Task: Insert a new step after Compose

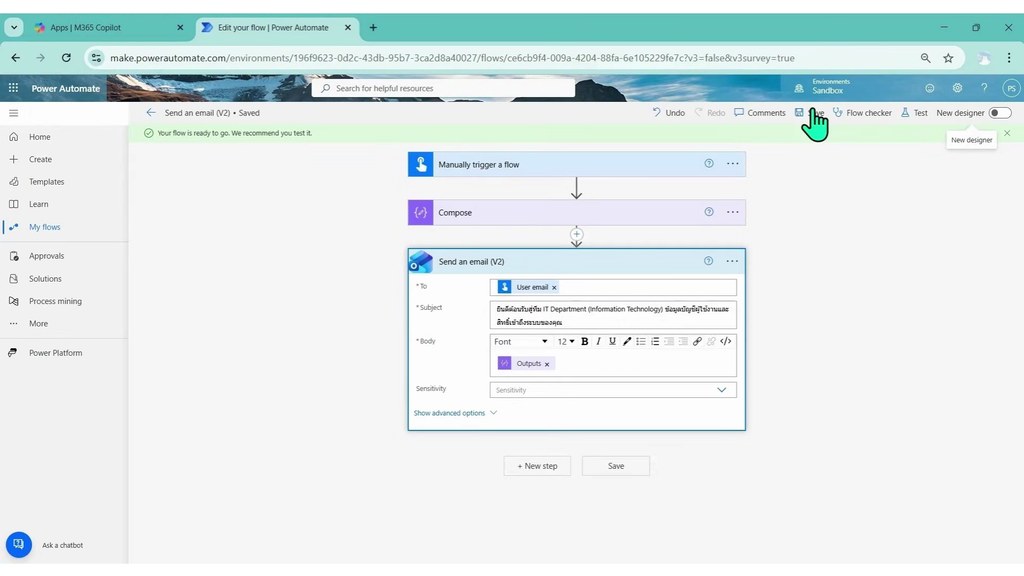Action: coord(576,234)
